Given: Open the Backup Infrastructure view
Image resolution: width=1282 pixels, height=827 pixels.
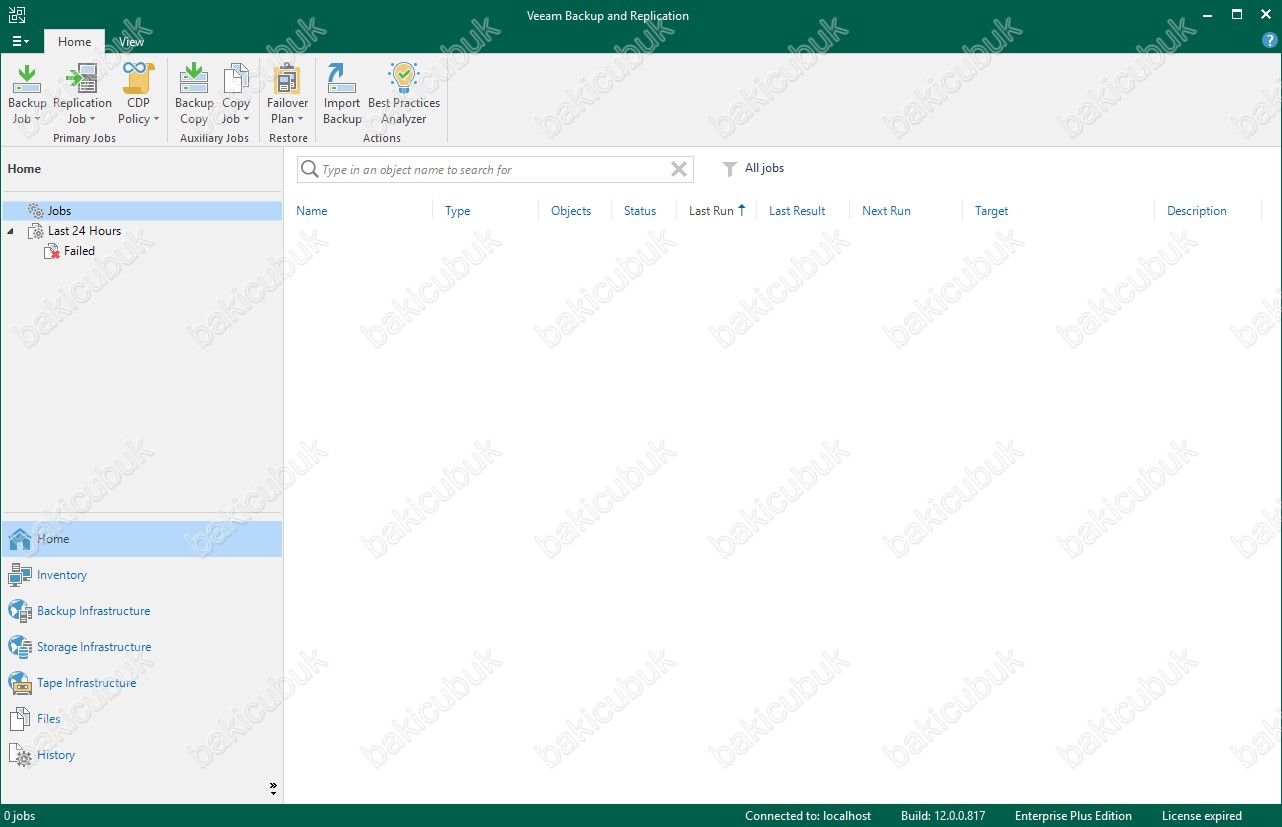Looking at the screenshot, I should coord(141,611).
